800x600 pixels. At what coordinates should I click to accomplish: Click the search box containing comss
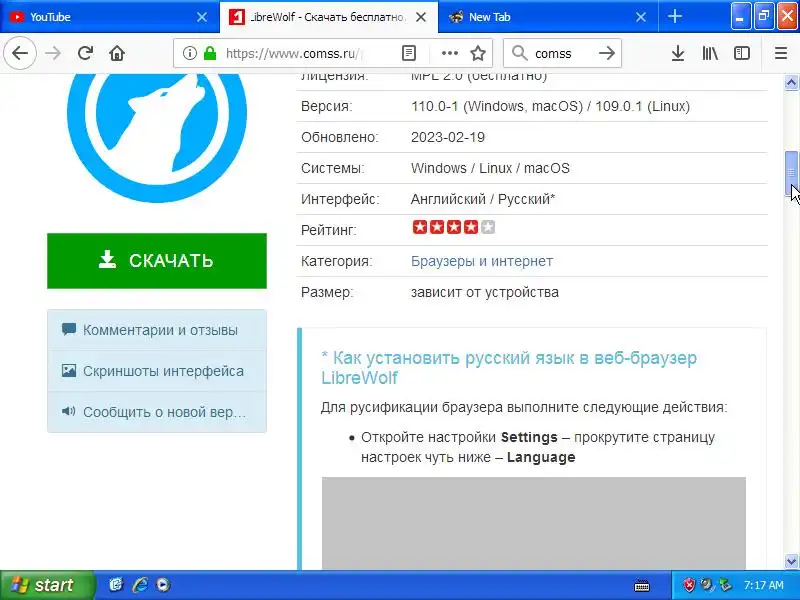tap(563, 53)
